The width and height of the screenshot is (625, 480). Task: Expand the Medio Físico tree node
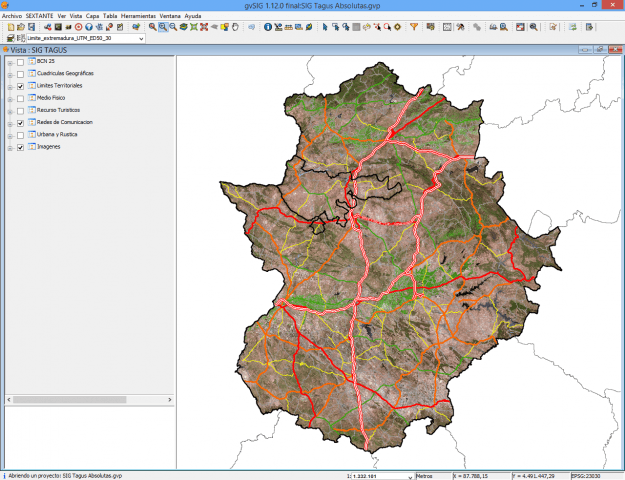[x=10, y=99]
